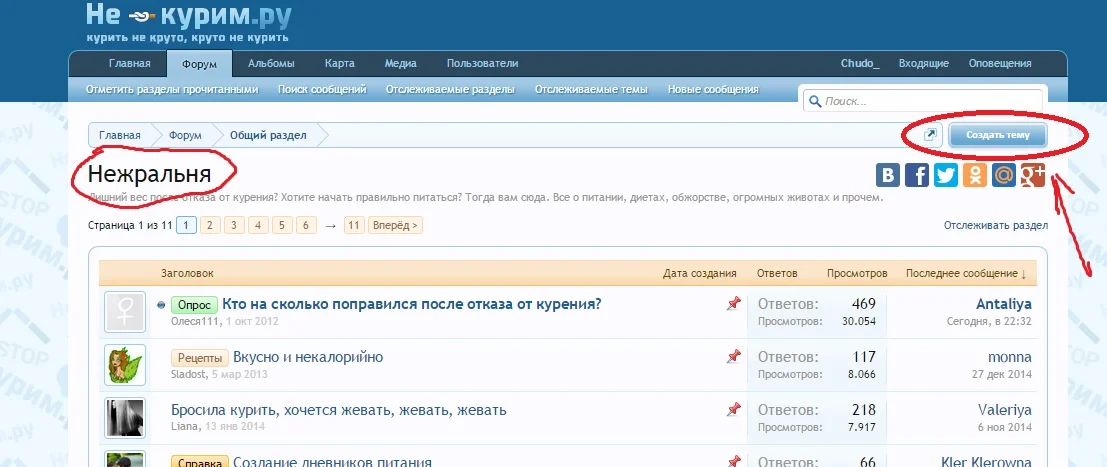Screen dimensions: 1107x467
Task: Open Chudo_ user account menu
Action: coord(860,64)
